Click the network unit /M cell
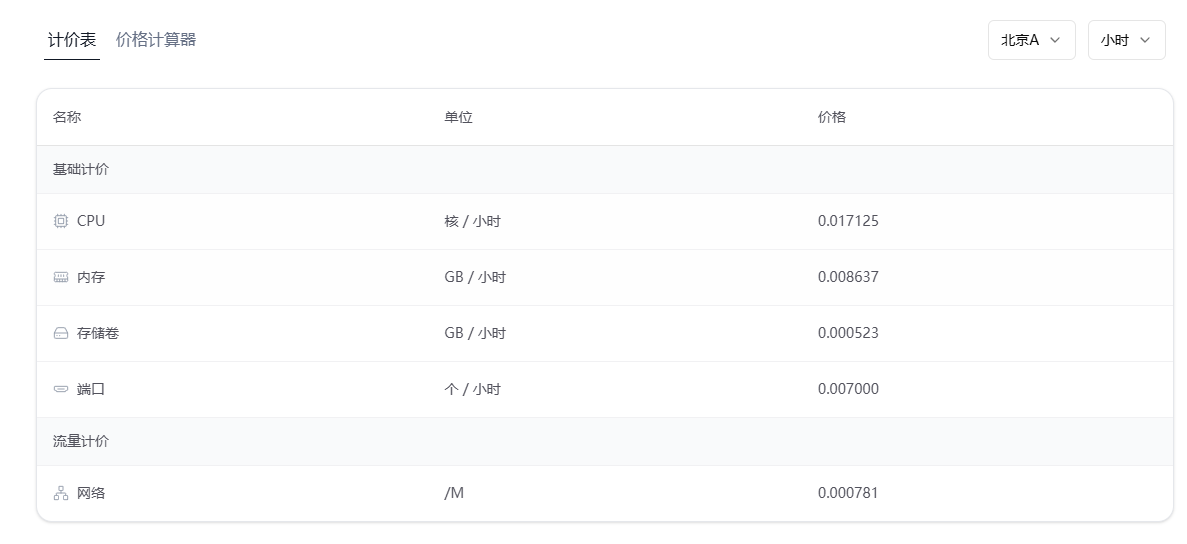 click(454, 493)
